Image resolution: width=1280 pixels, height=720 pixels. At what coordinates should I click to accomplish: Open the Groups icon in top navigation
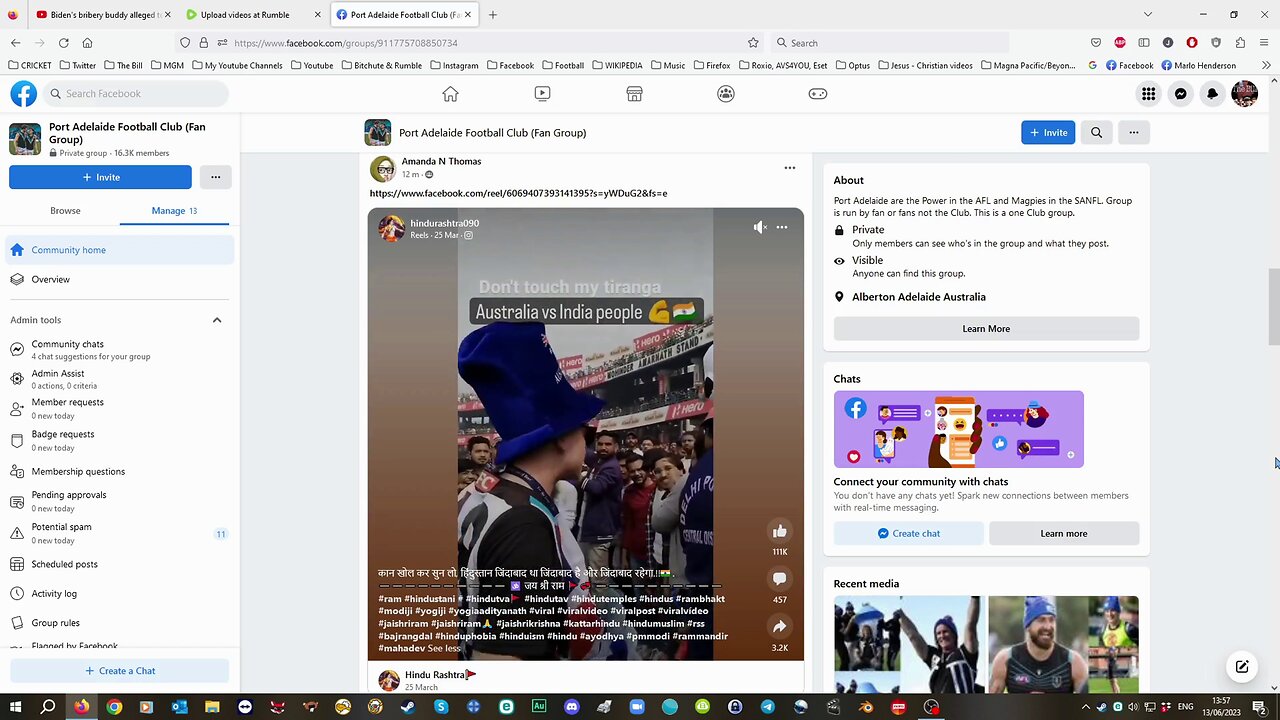(726, 93)
